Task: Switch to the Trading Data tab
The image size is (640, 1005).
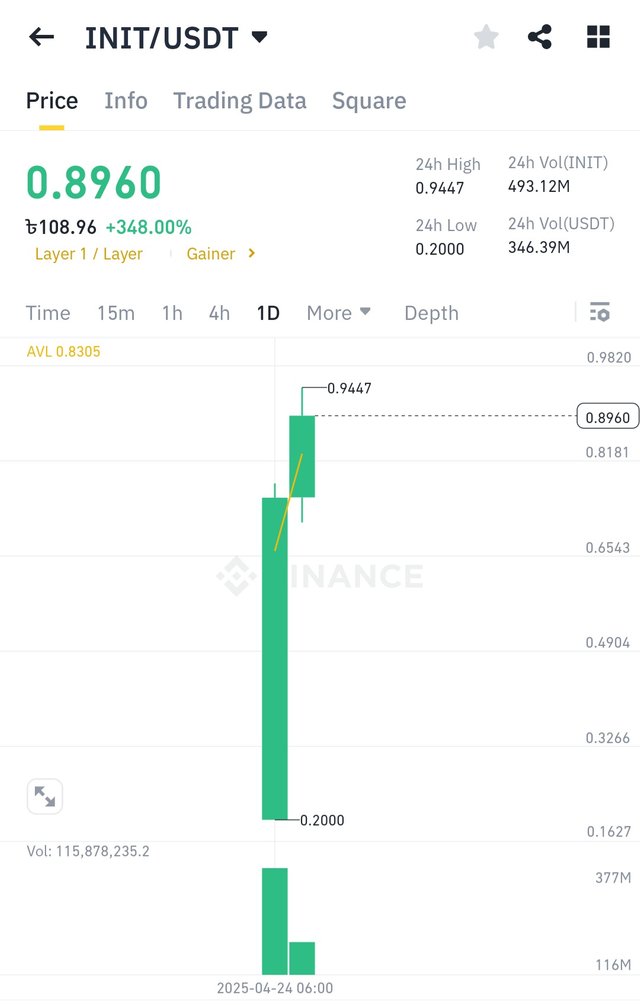Action: click(x=239, y=101)
